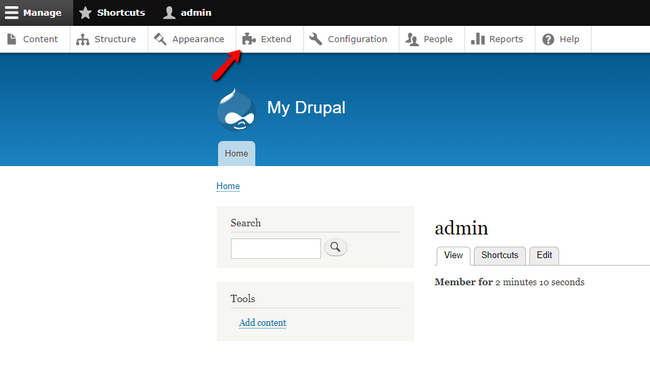
Task: Click the Content page icon
Action: 12,39
